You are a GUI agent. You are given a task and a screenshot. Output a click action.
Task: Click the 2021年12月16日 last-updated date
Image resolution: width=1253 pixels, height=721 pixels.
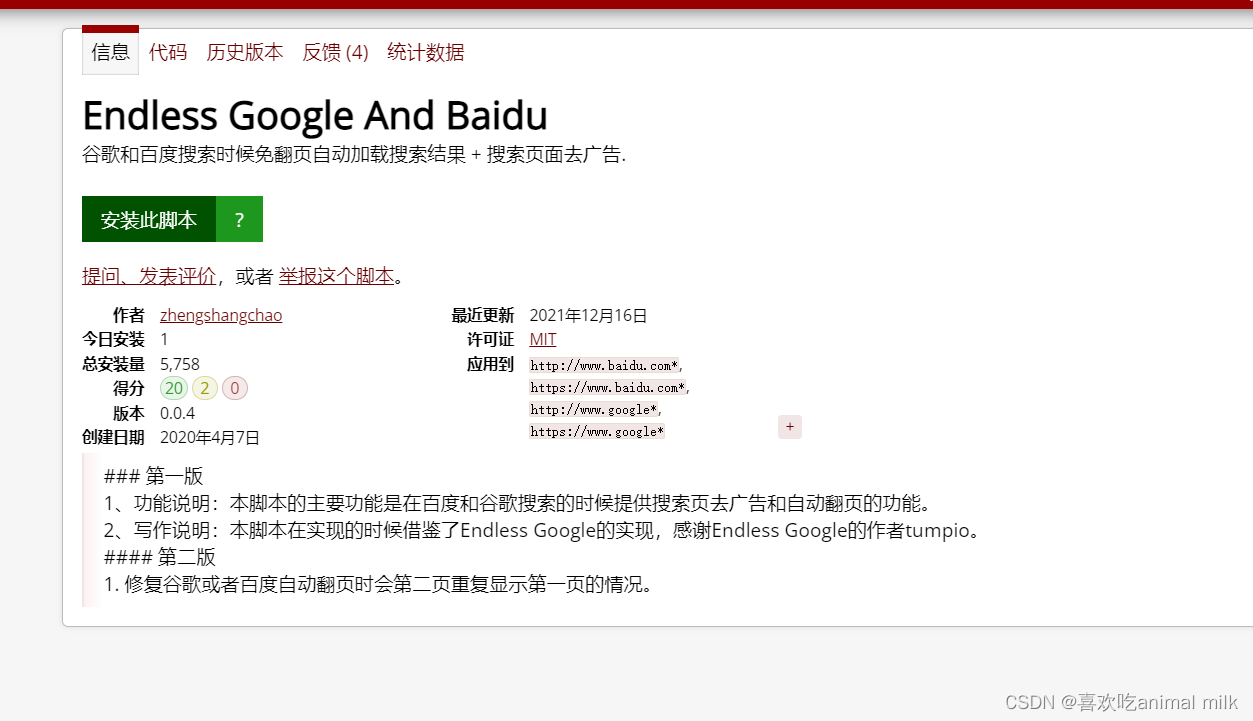pos(589,315)
